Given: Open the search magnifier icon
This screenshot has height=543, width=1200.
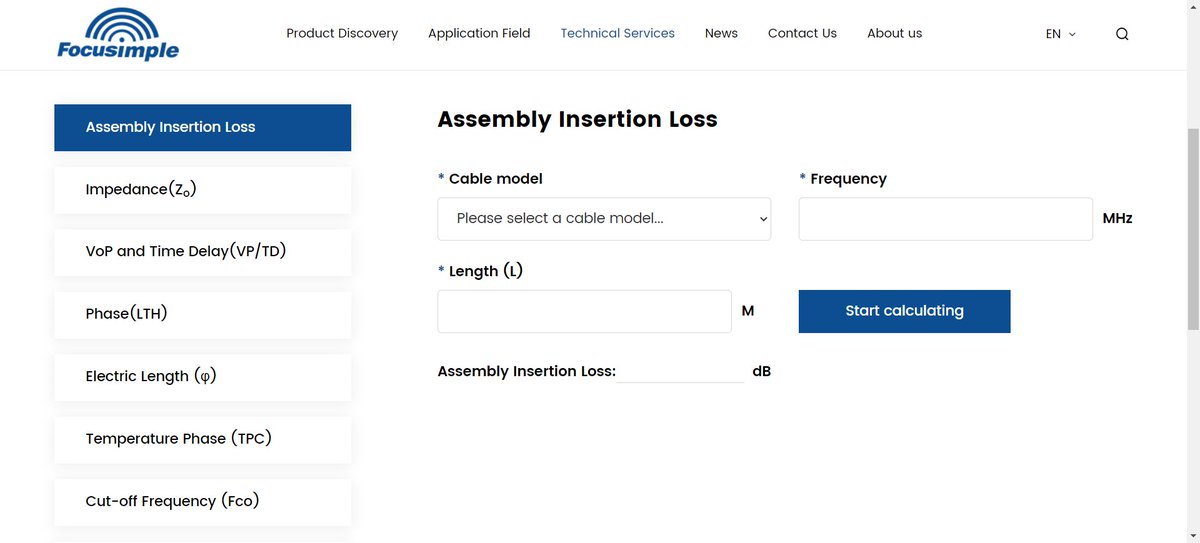Looking at the screenshot, I should pos(1122,34).
